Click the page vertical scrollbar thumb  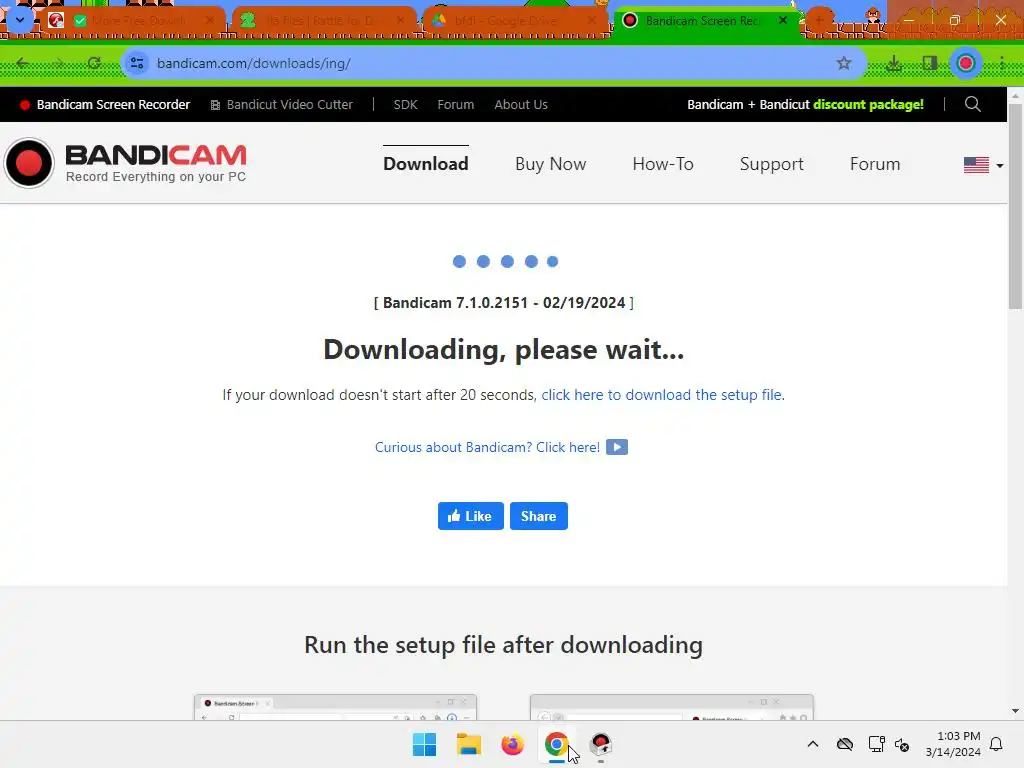coord(1016,206)
